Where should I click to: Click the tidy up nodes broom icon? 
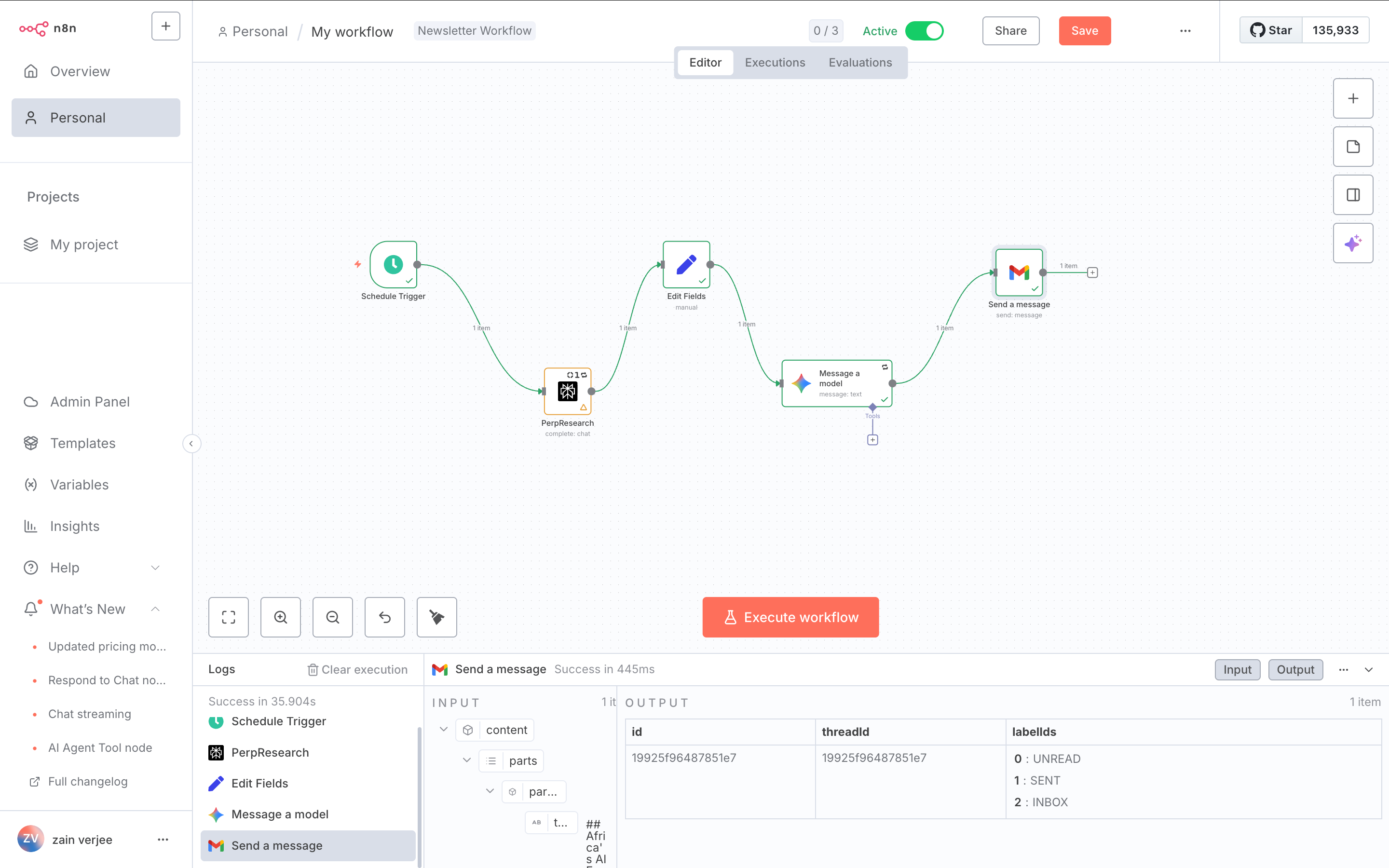pos(437,617)
